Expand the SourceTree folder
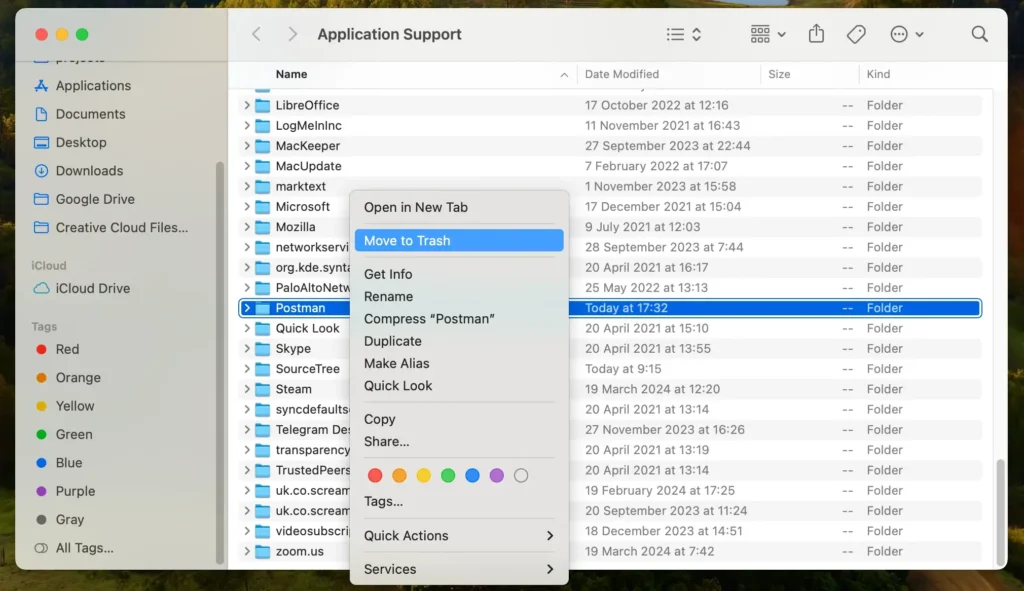Screen dimensions: 1024x591 coord(247,369)
